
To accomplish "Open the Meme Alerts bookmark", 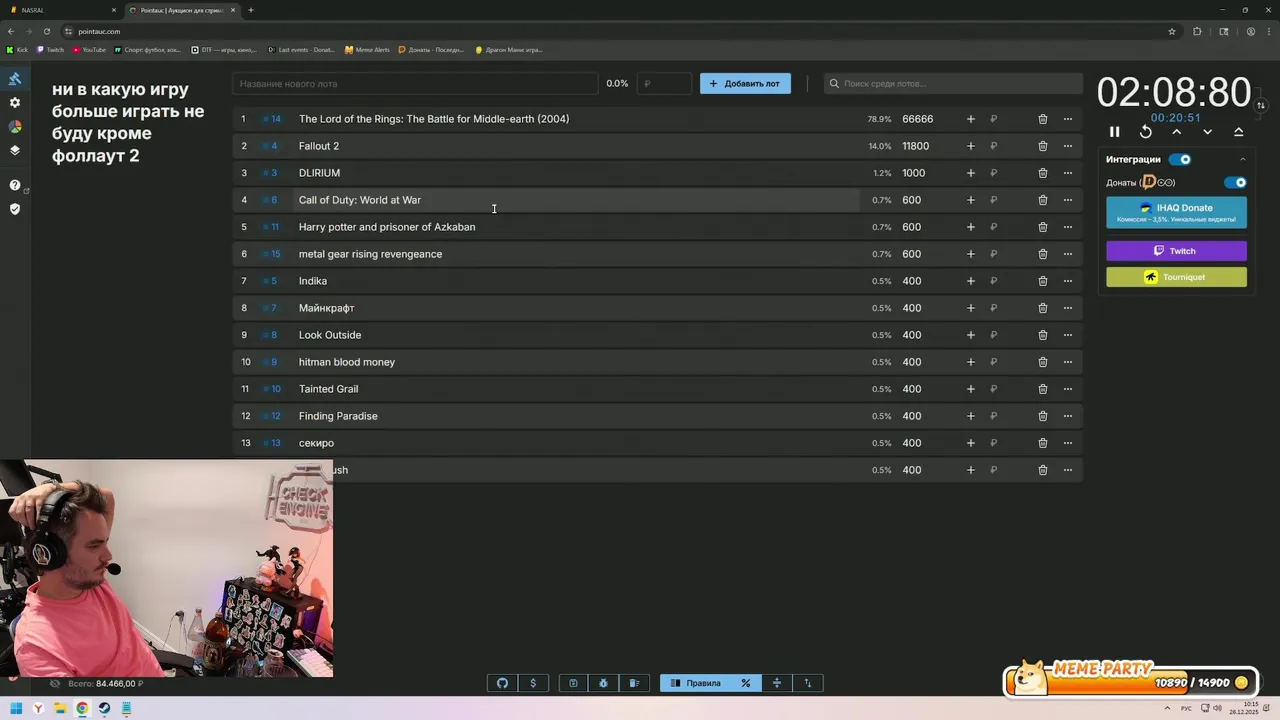I will tap(367, 49).
